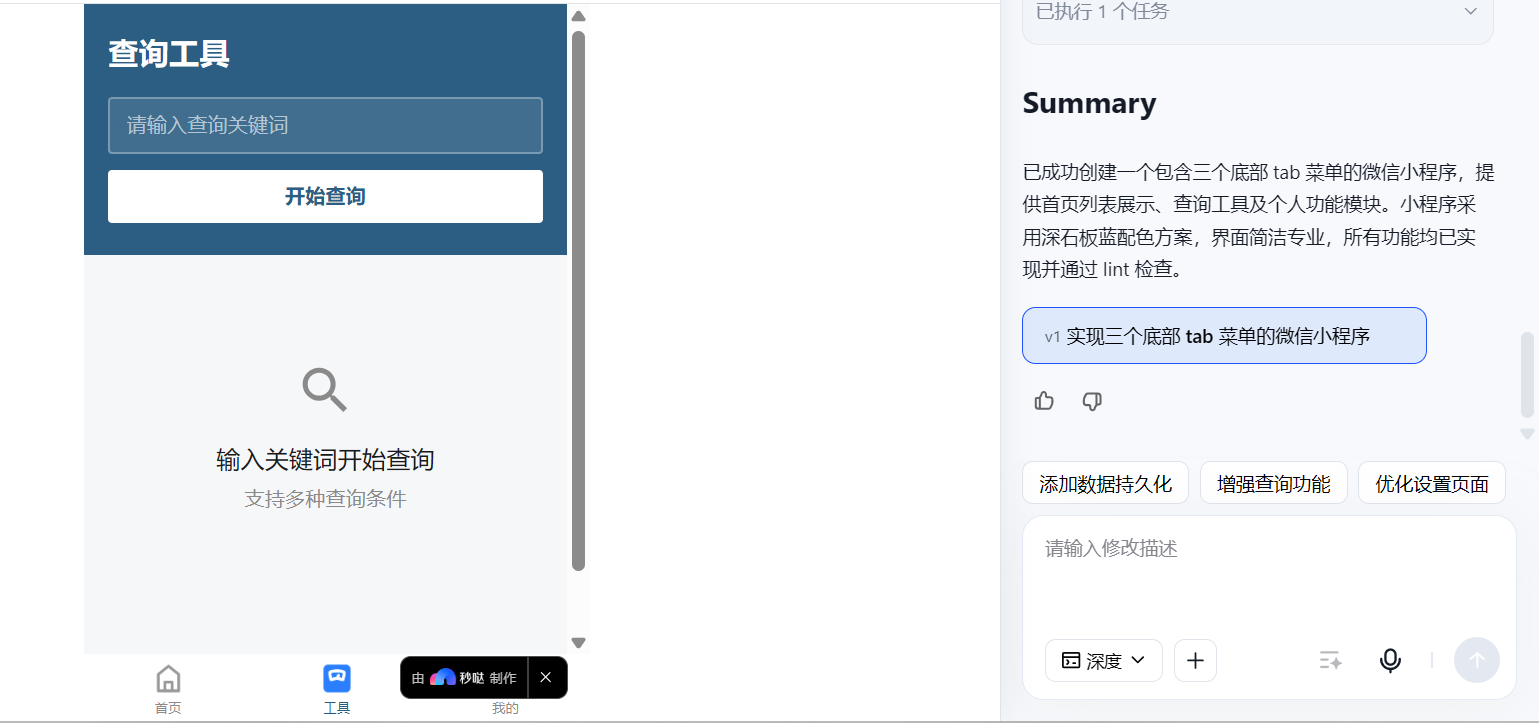Click the 开始查询 button

click(324, 196)
